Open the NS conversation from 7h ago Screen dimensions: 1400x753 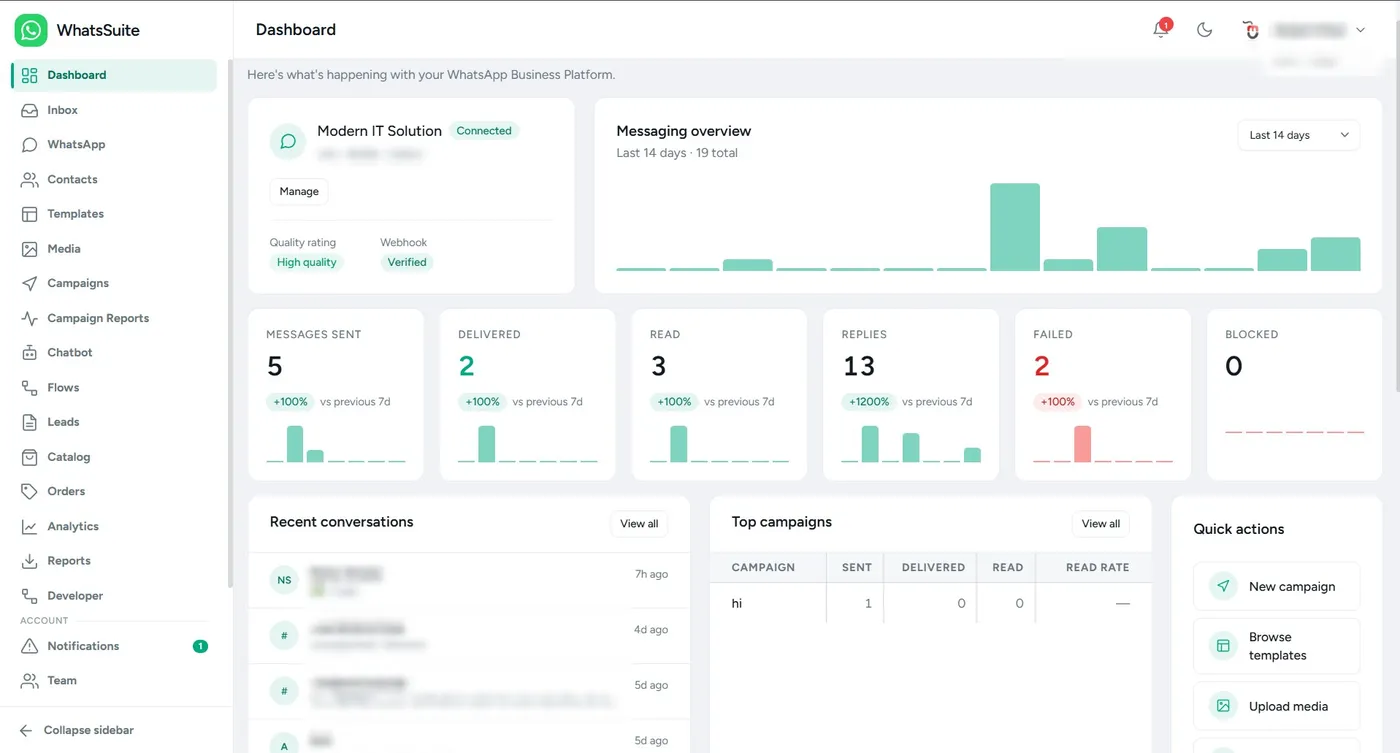point(469,580)
